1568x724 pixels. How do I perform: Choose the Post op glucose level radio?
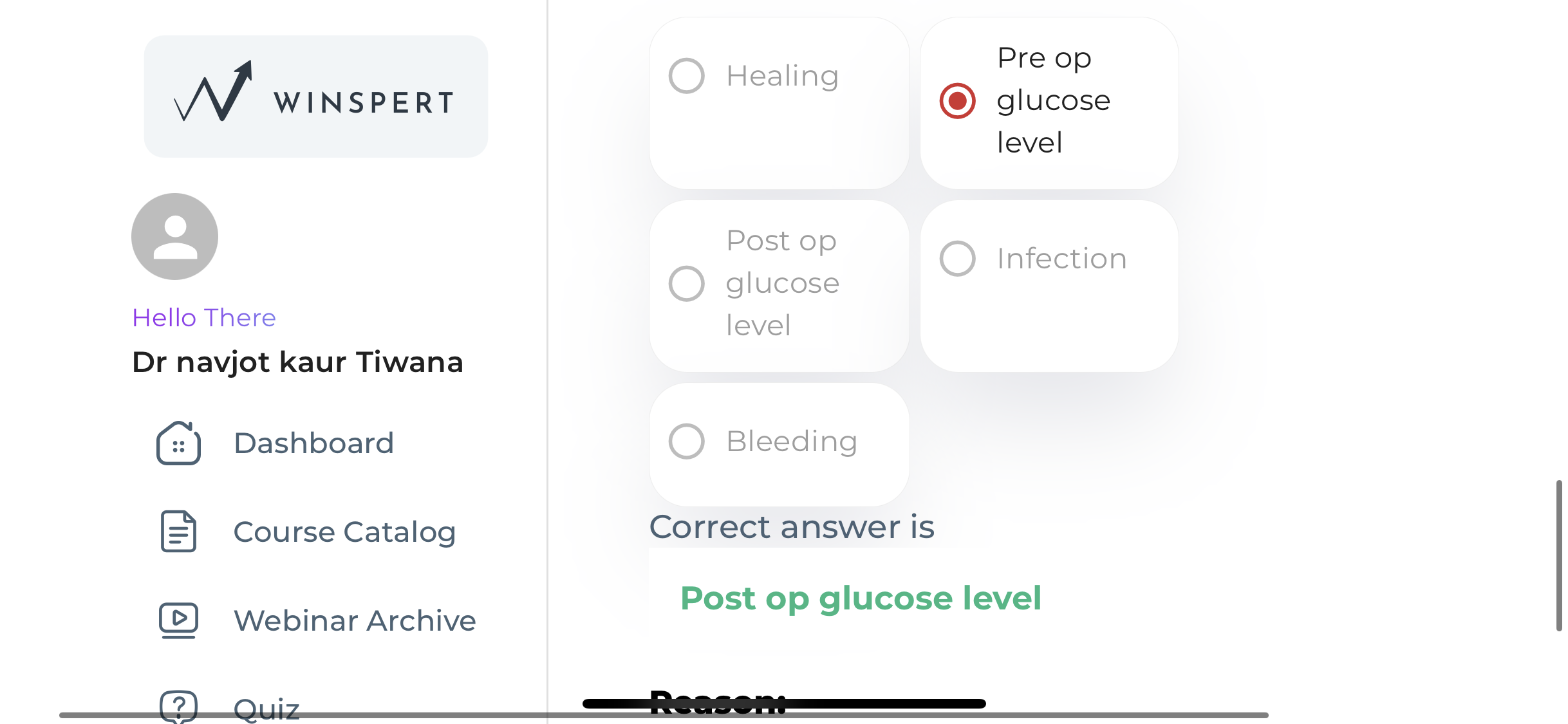687,284
